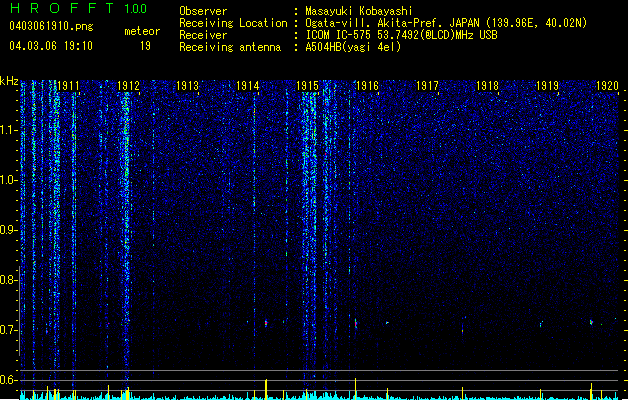The image size is (629, 400).
Task: Click the Receiving antenna label
Action: tap(230, 47)
